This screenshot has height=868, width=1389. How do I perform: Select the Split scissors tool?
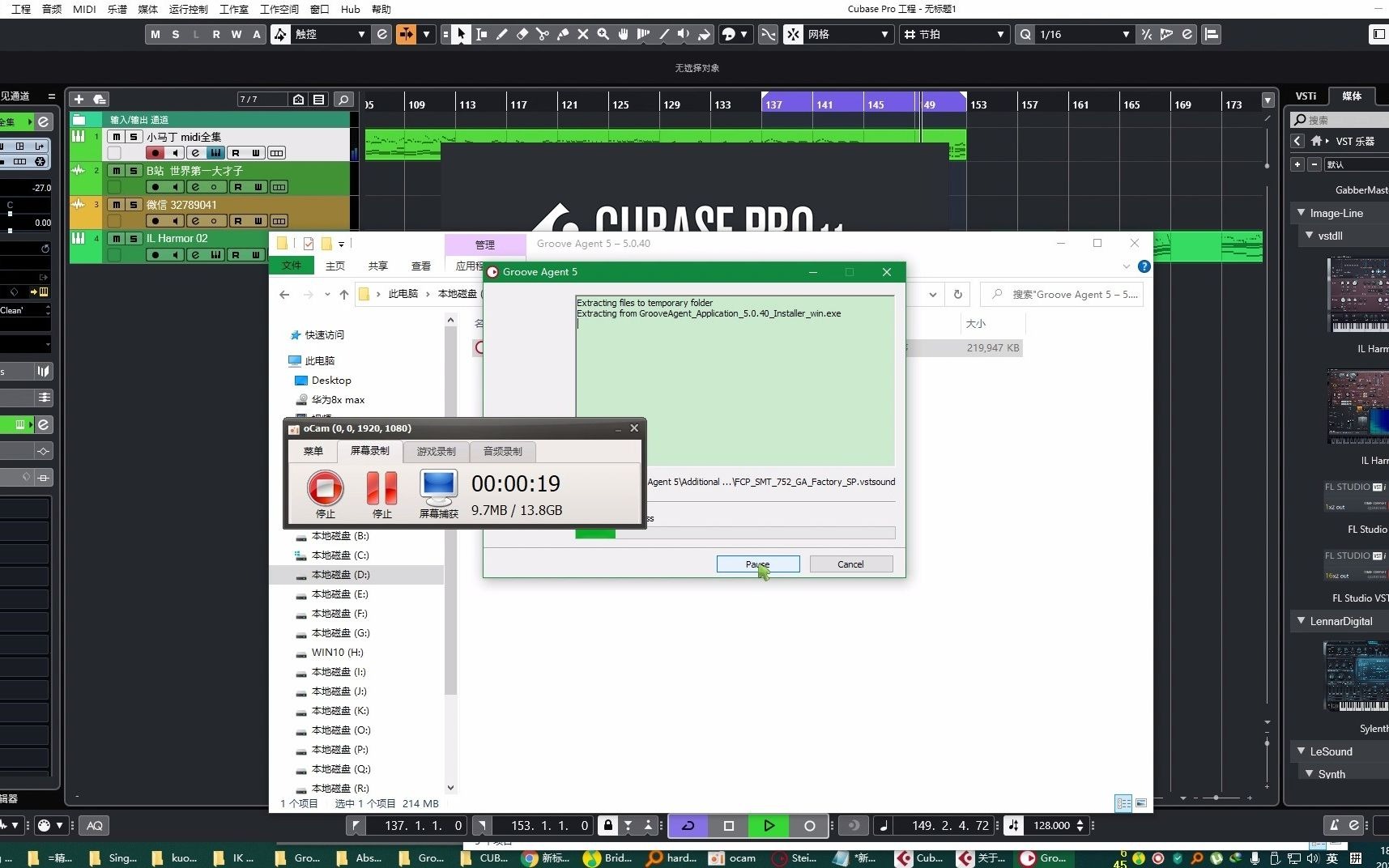coord(543,34)
